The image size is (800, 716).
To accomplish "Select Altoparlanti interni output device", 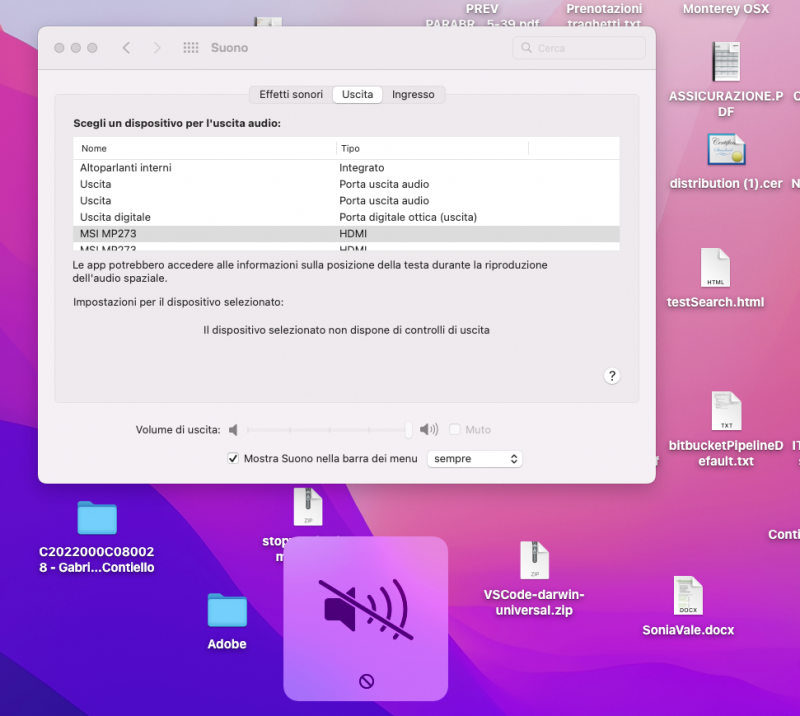I will point(126,168).
